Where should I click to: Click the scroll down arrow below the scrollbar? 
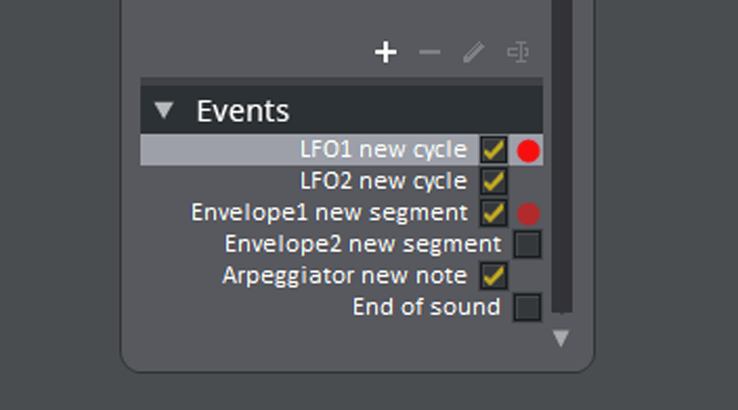coord(561,338)
